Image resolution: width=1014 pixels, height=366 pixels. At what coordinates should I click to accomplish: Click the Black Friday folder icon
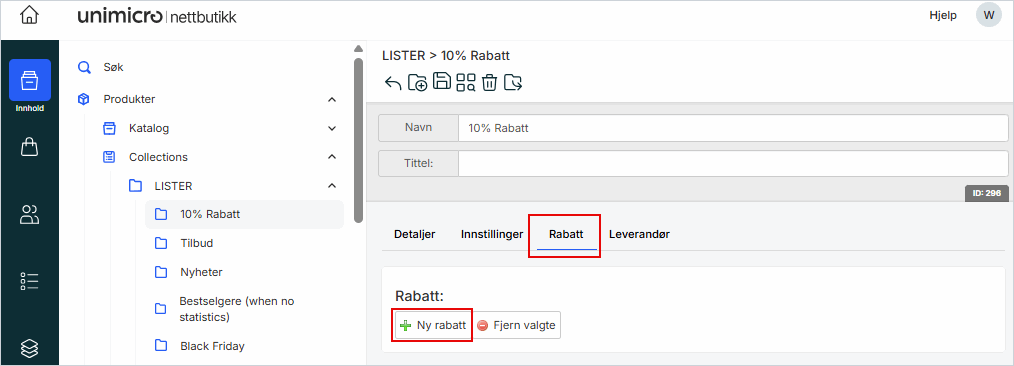coord(161,346)
